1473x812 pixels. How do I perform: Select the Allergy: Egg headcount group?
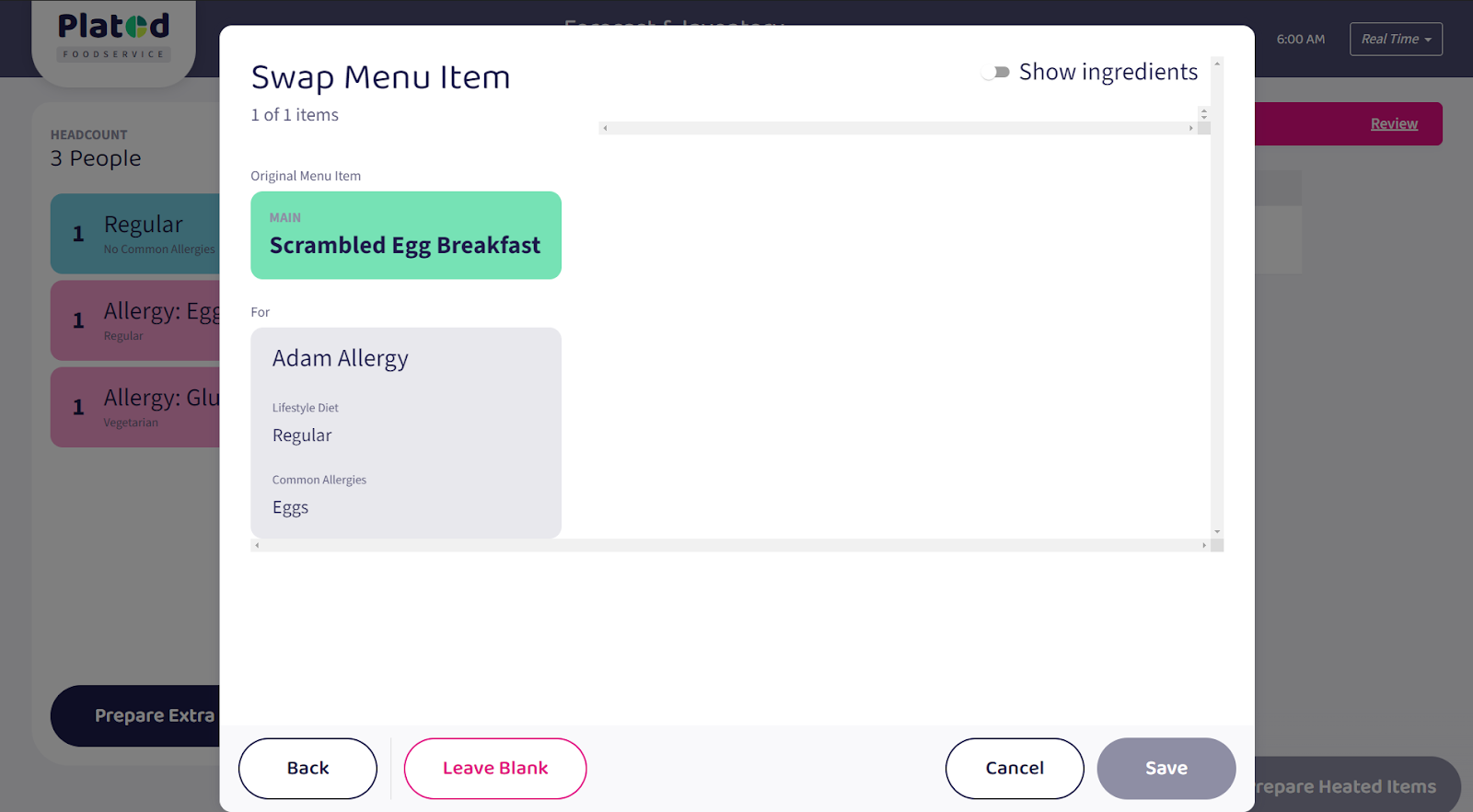(135, 320)
